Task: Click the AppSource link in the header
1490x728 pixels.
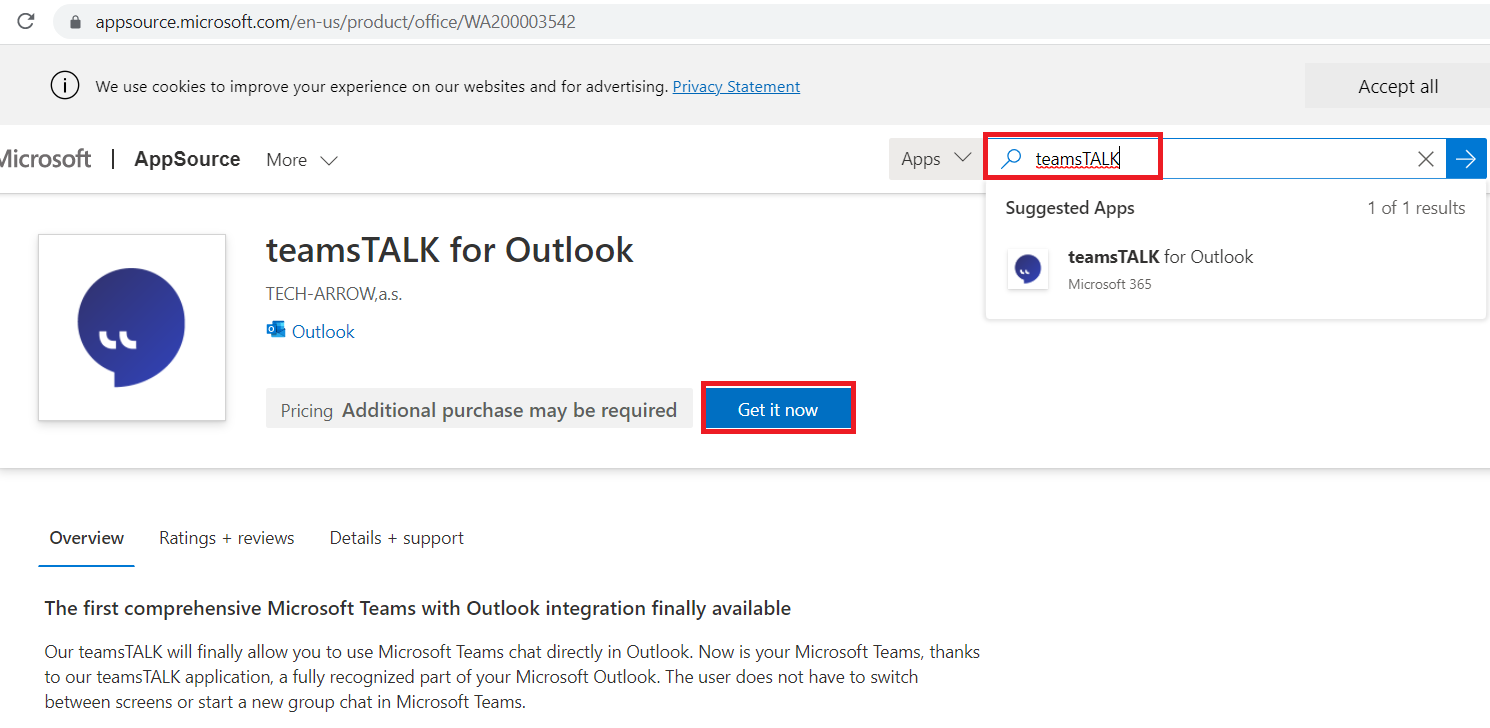Action: tap(186, 158)
